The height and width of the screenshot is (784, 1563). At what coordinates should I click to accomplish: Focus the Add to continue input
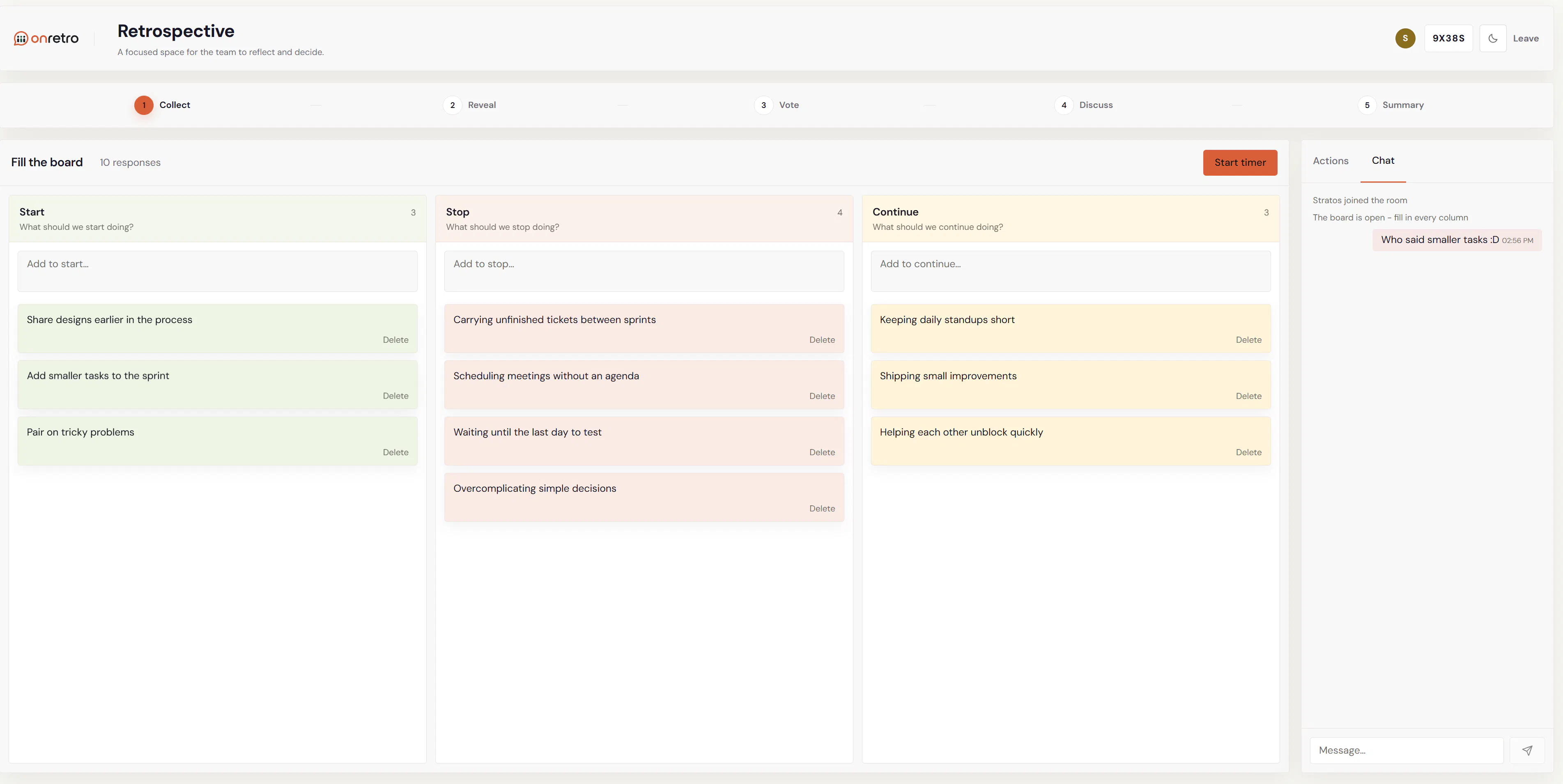point(1070,271)
